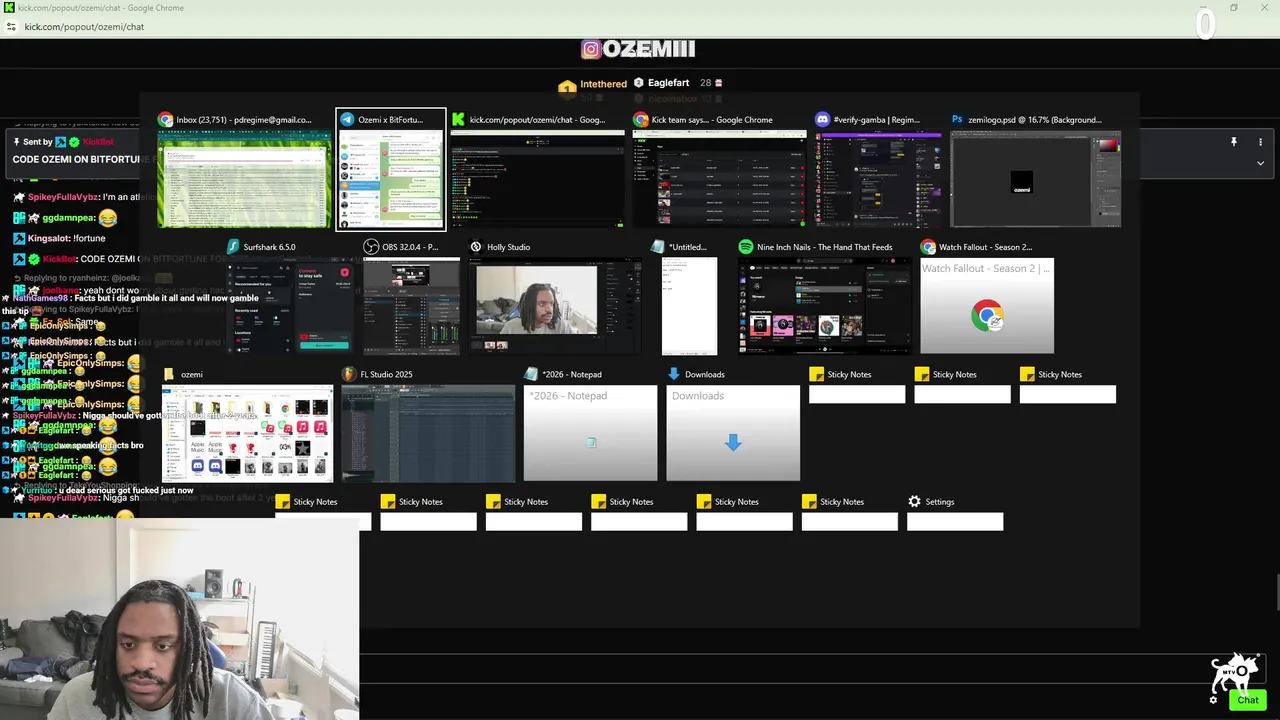This screenshot has width=1280, height=720.
Task: Switch to the Telegram Ozemi x BitFortu thumbnail
Action: (x=391, y=179)
